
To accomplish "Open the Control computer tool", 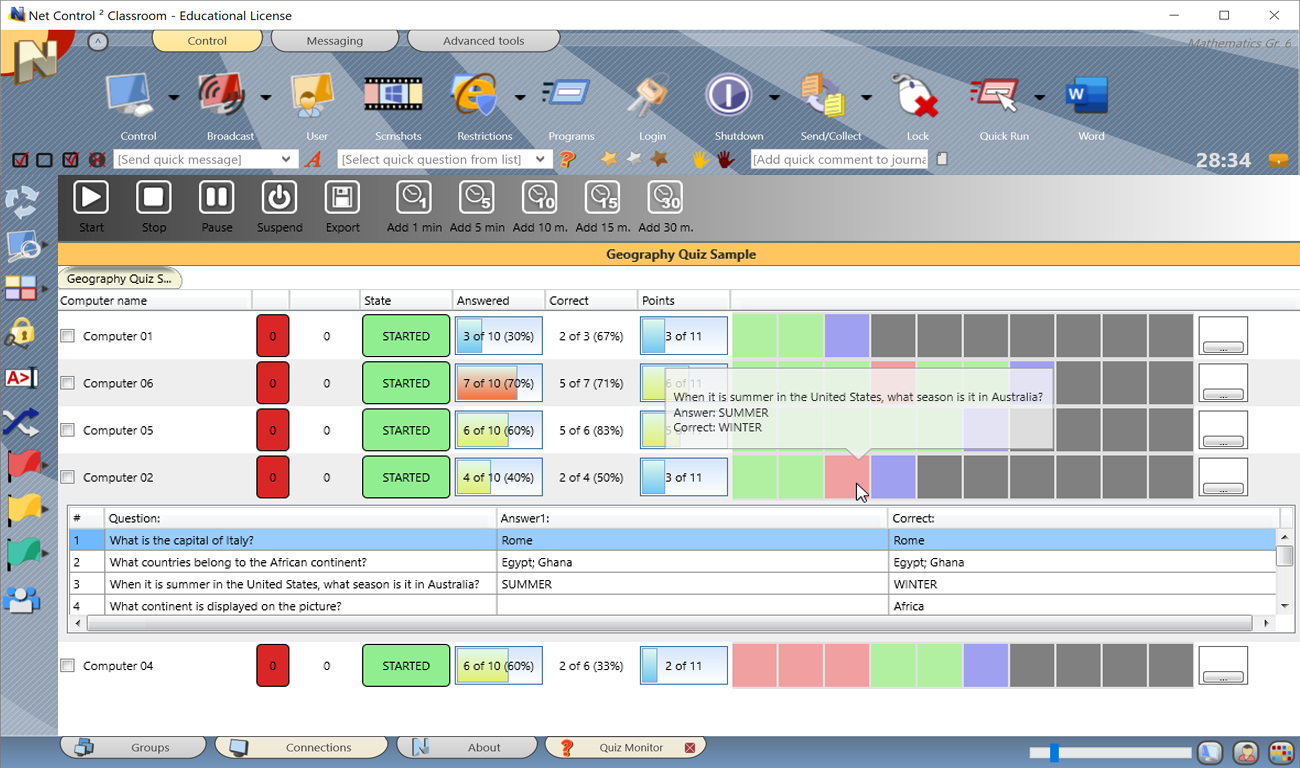I will coord(130,97).
